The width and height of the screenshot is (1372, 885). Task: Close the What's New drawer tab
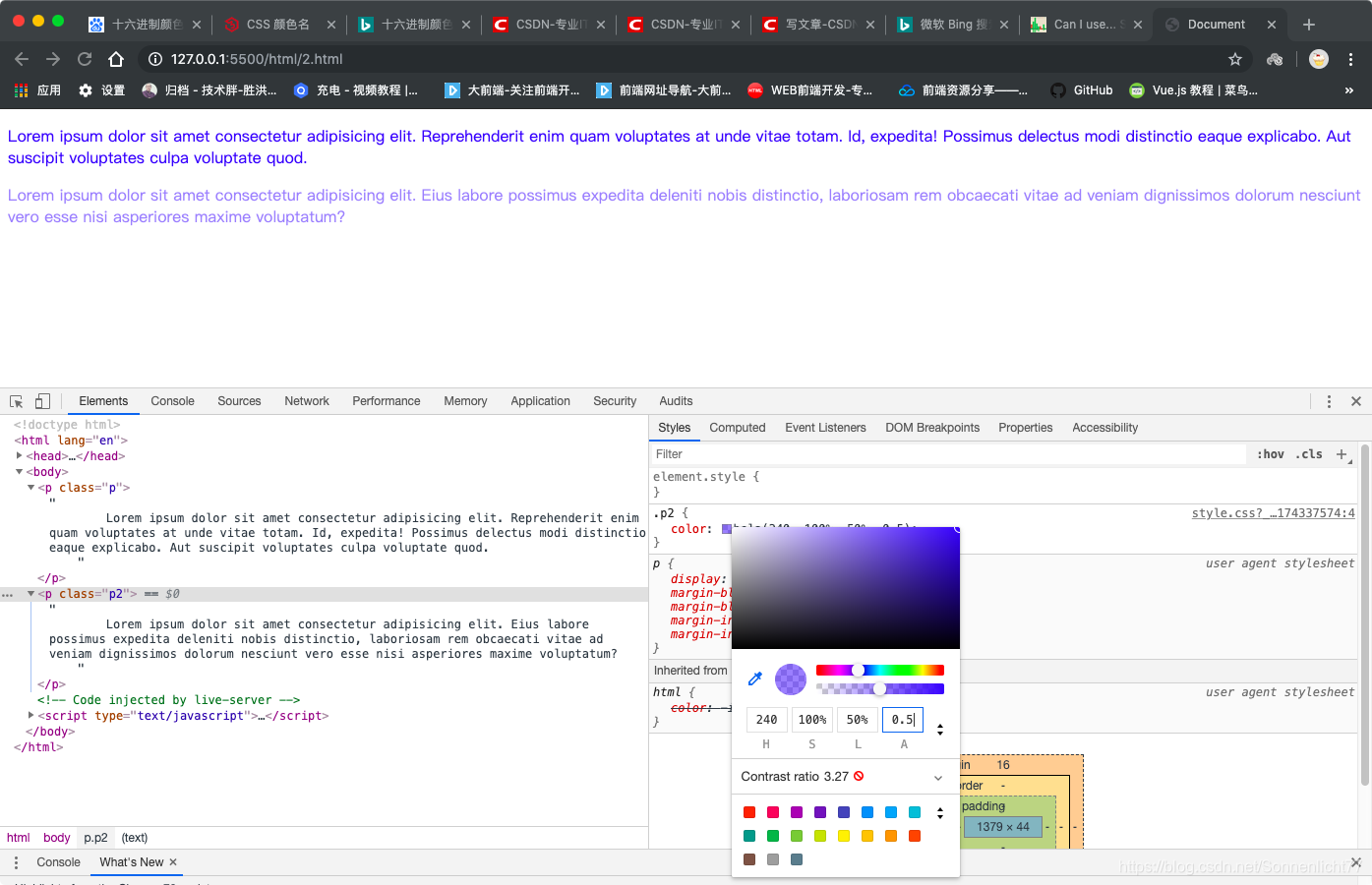click(173, 862)
